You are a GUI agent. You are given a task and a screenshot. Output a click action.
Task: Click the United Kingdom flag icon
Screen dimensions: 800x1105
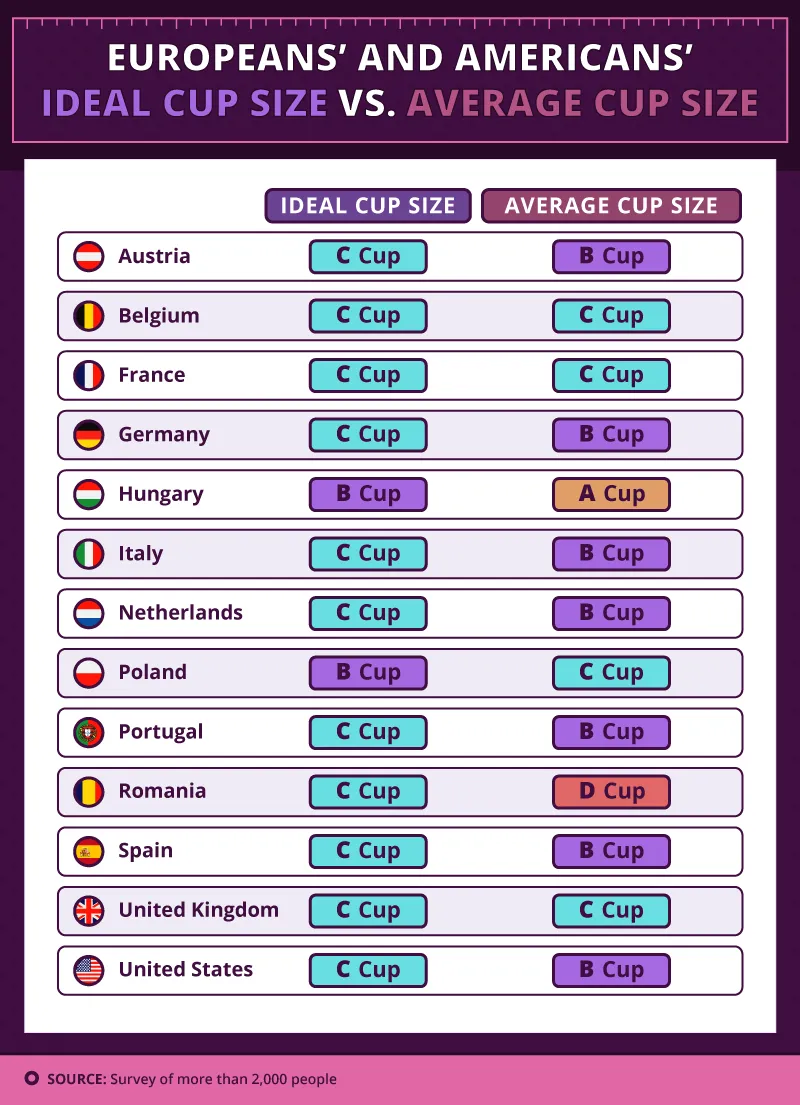click(89, 910)
